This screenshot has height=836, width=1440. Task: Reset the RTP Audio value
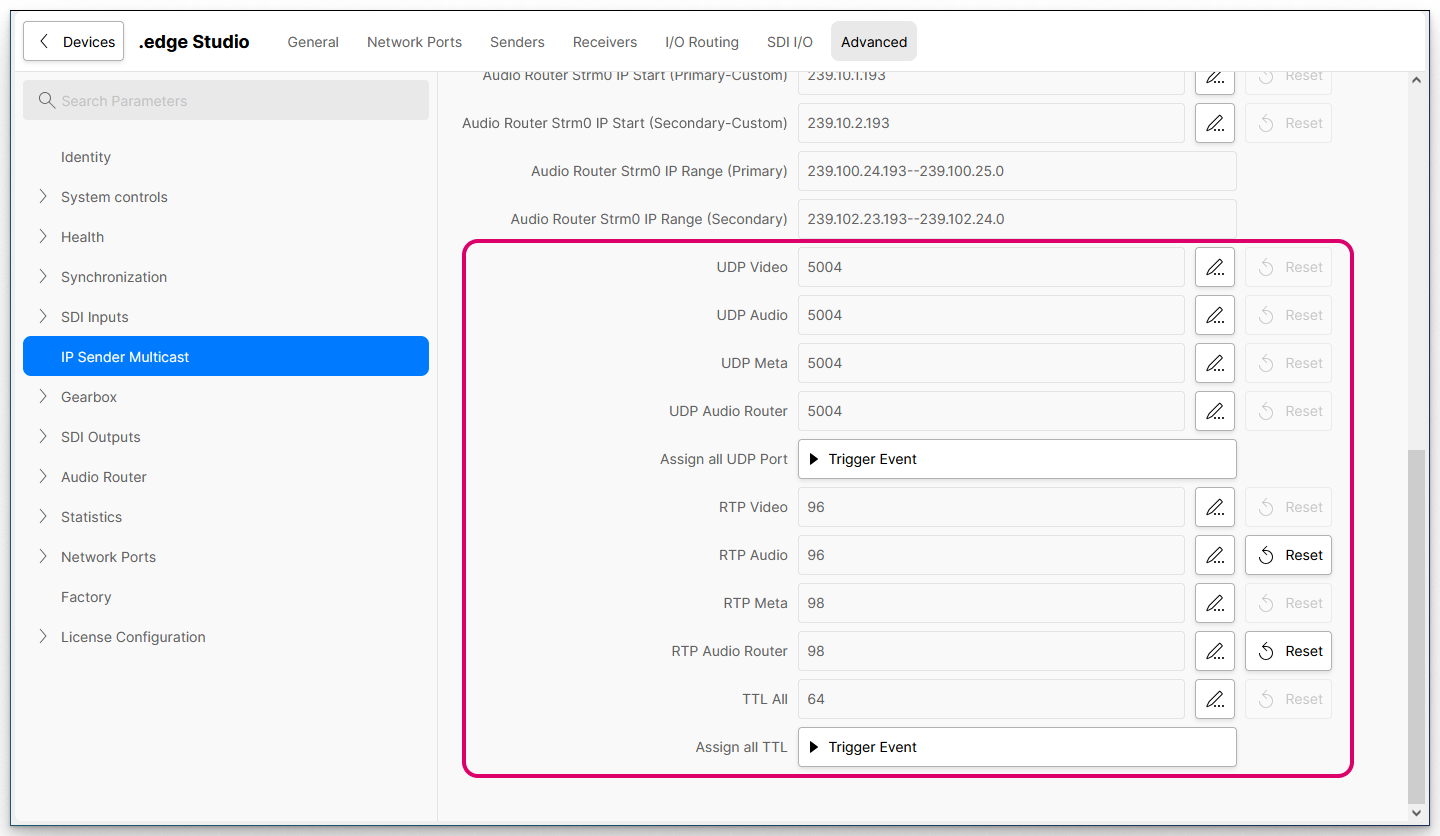pyautogui.click(x=1288, y=555)
